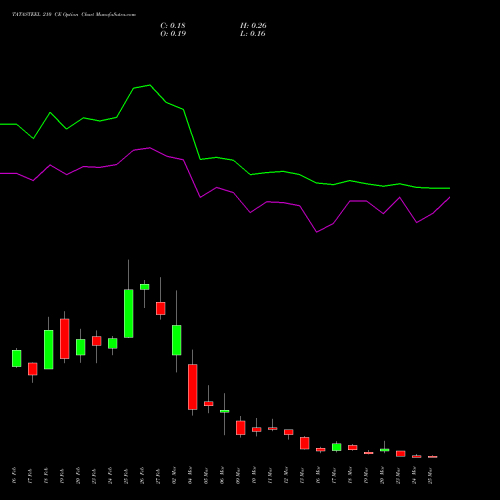Click the last red candlestick for 25 Mar

click(433, 457)
